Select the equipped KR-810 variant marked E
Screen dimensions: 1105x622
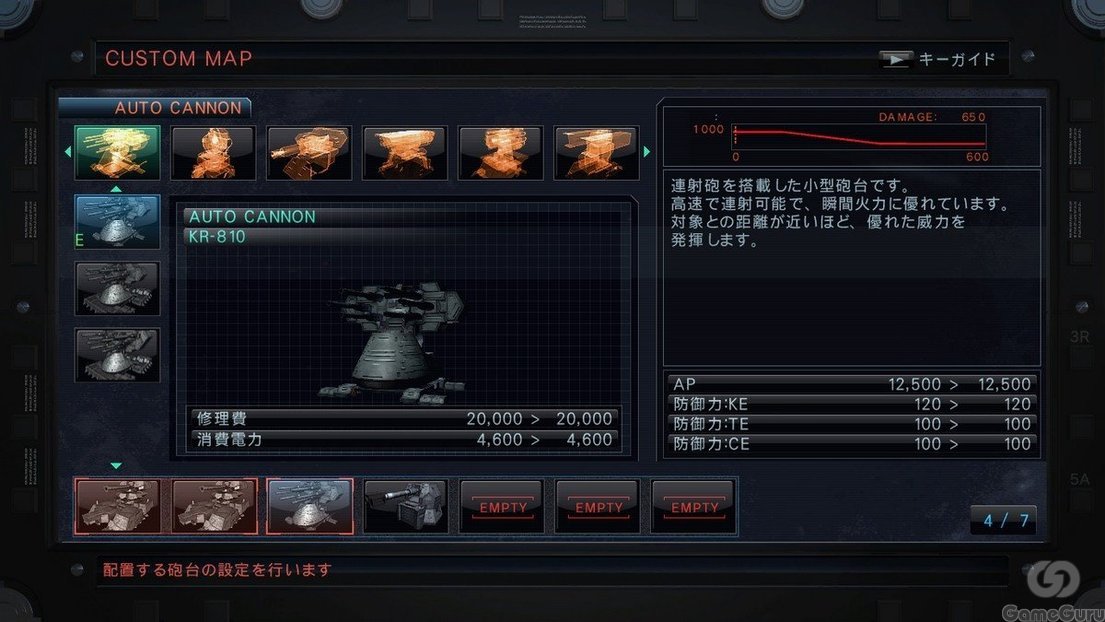[117, 221]
